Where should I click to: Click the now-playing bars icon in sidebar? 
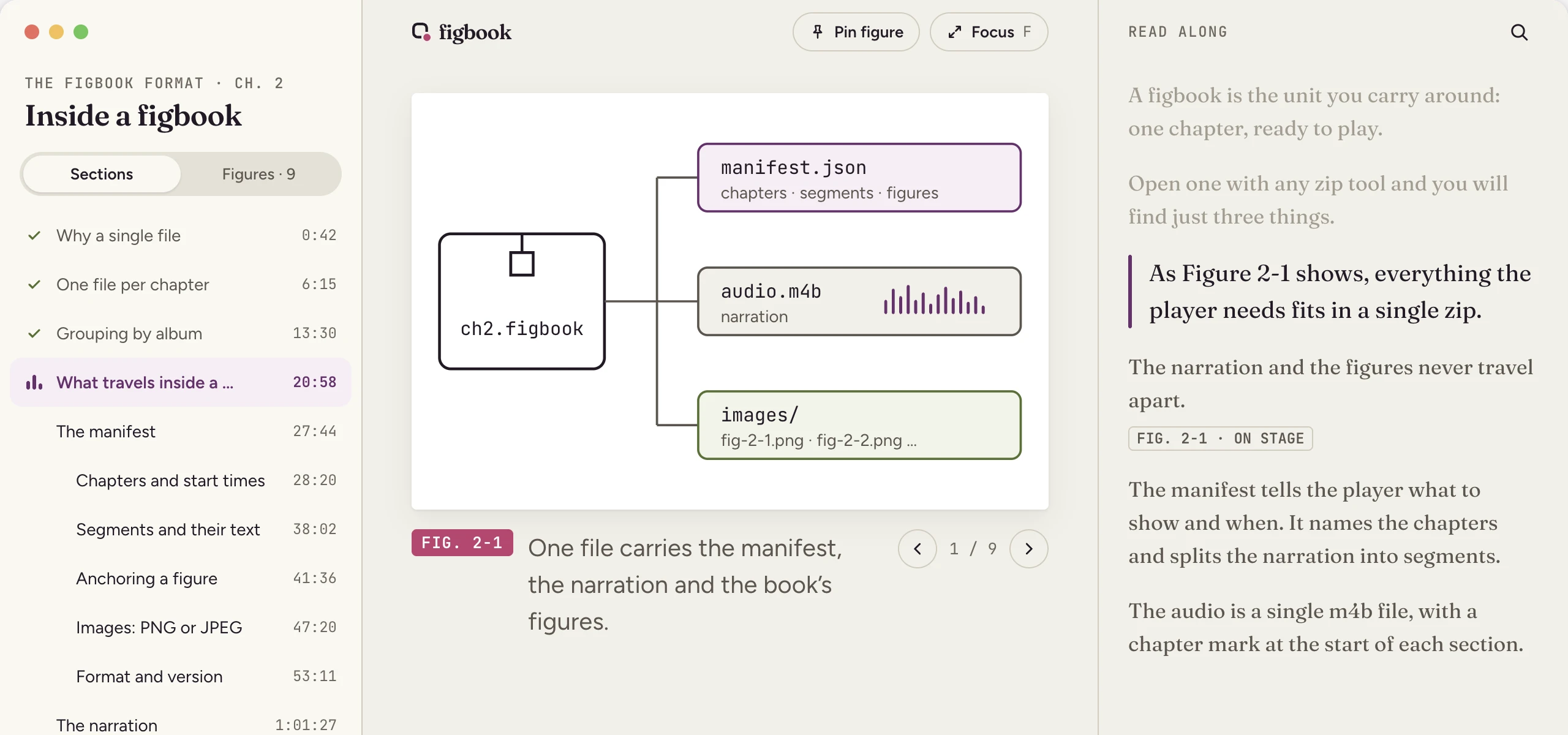[34, 382]
